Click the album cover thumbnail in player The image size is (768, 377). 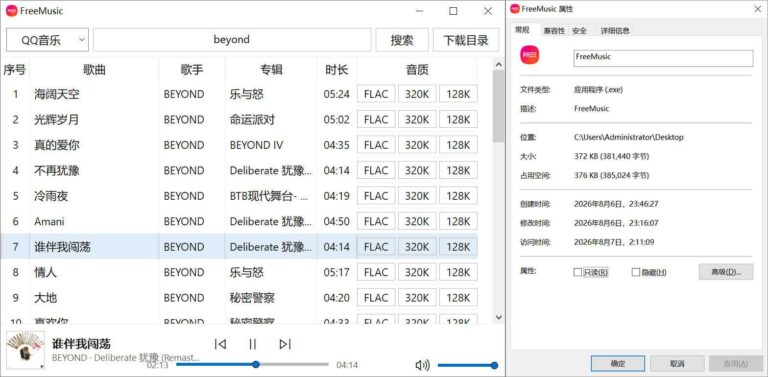point(25,350)
